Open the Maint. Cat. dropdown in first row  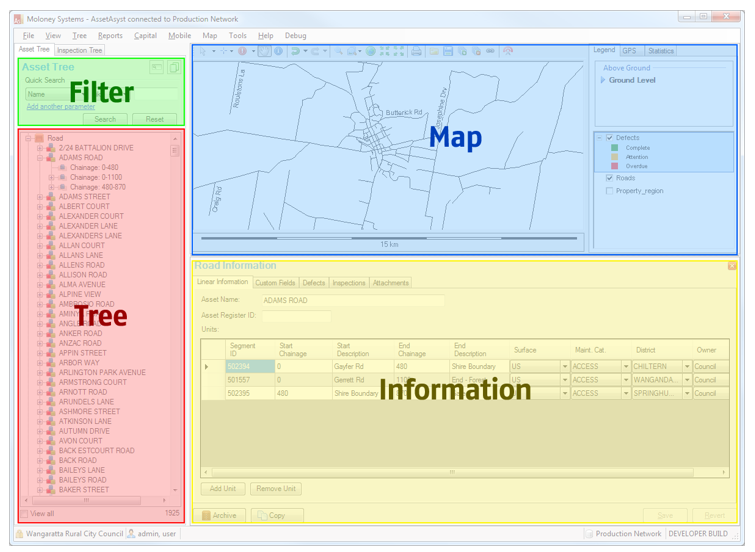pyautogui.click(x=626, y=367)
